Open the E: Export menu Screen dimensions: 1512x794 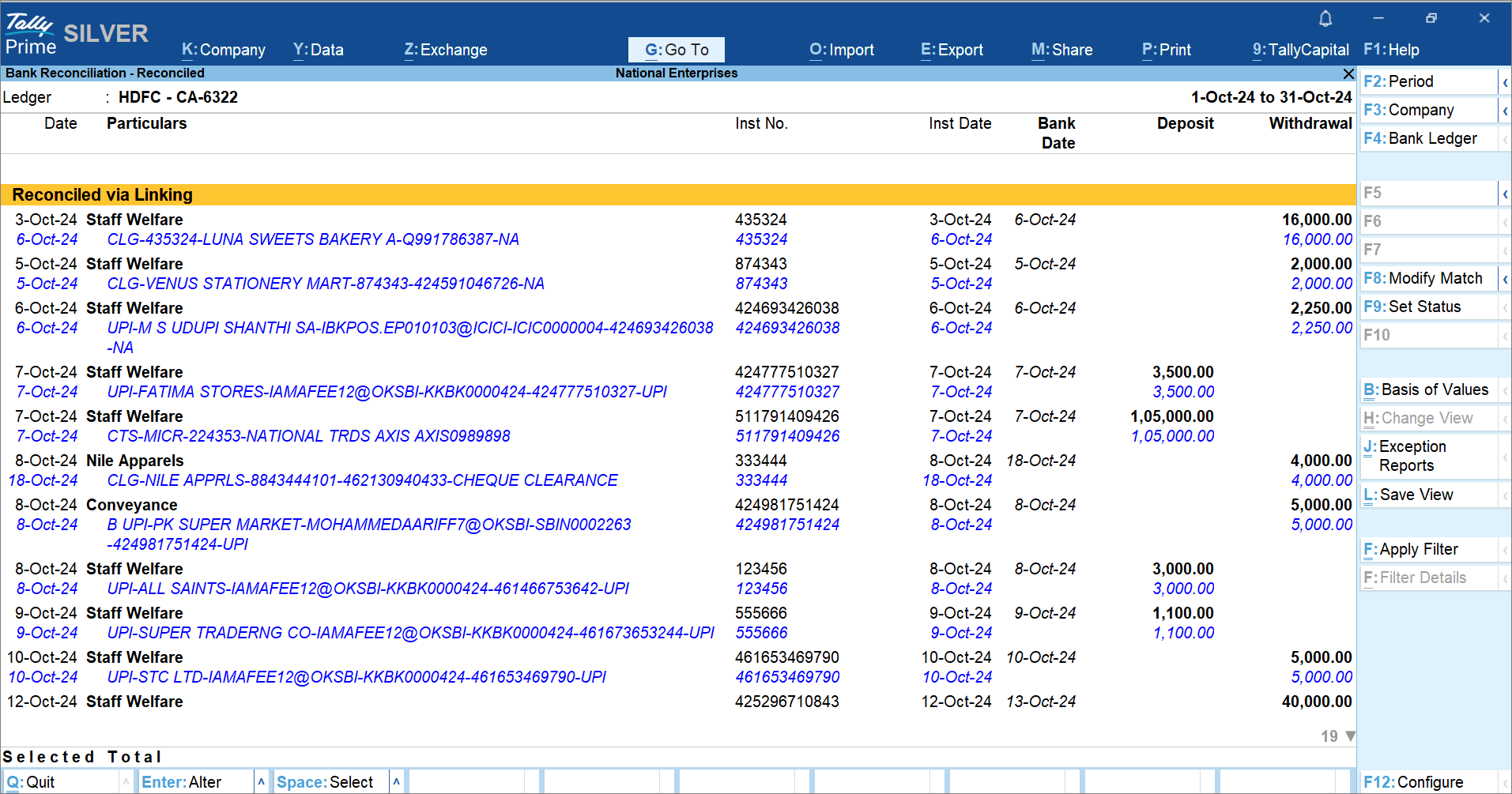coord(952,50)
